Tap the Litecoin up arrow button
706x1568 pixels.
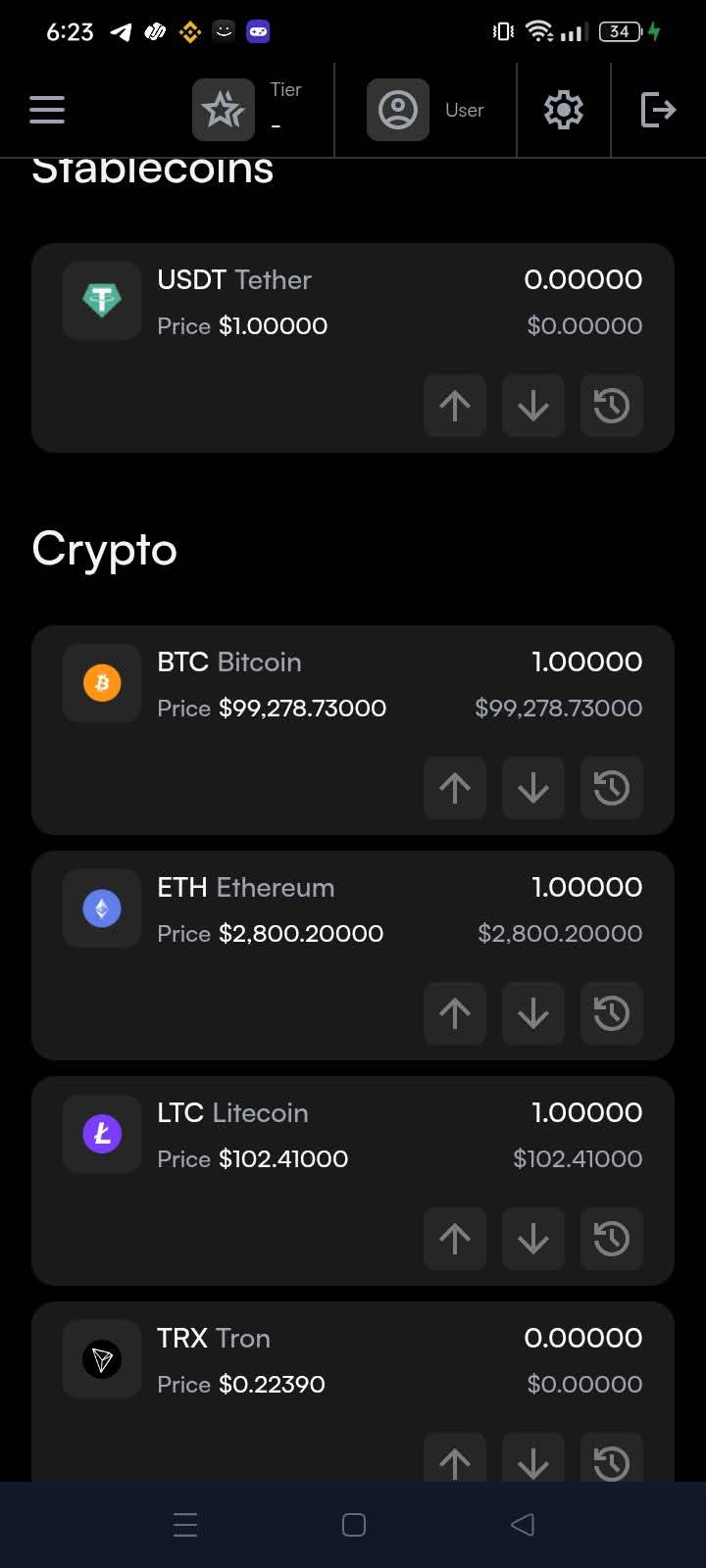pos(455,1239)
